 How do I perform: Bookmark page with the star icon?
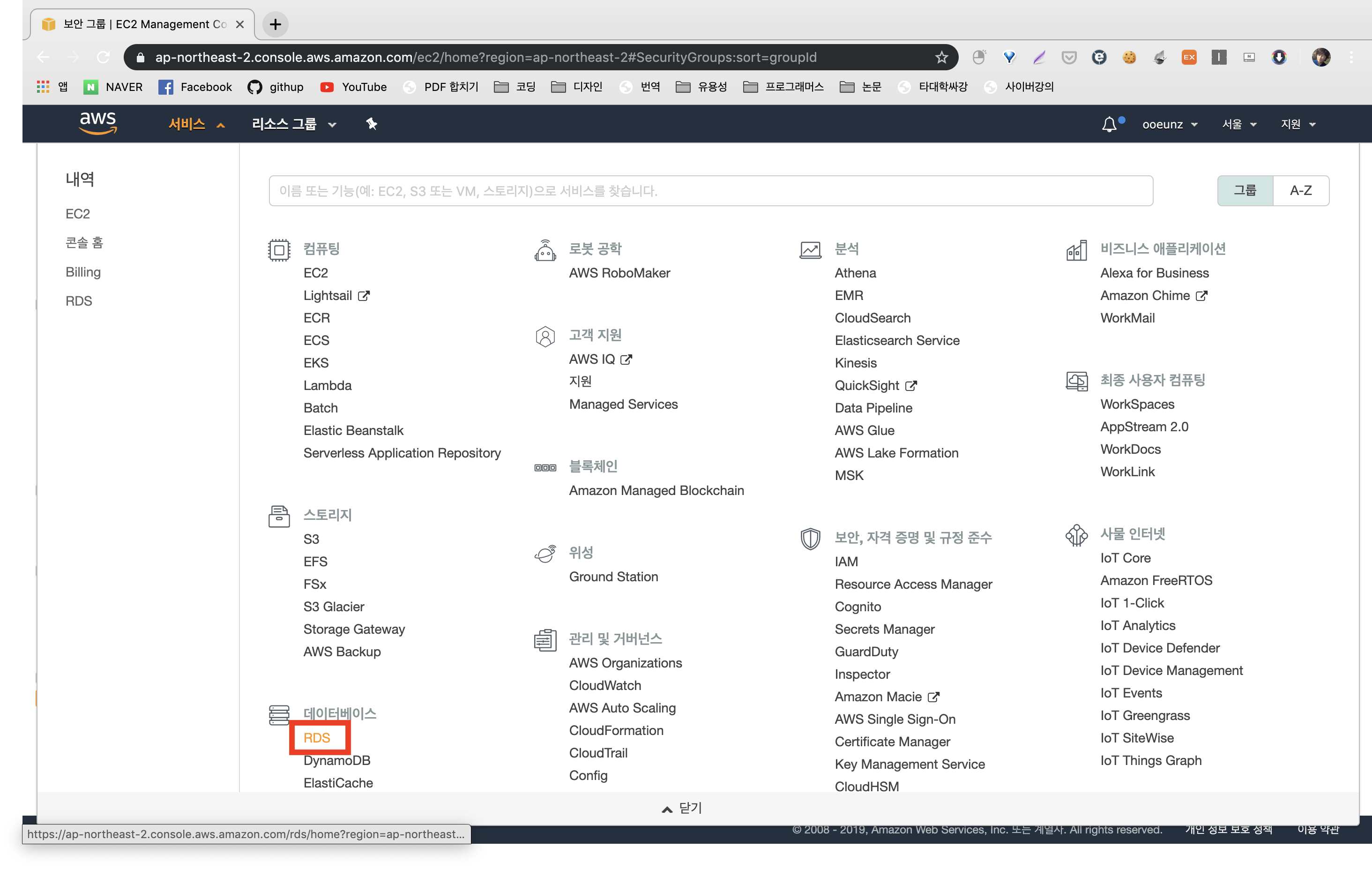click(941, 57)
